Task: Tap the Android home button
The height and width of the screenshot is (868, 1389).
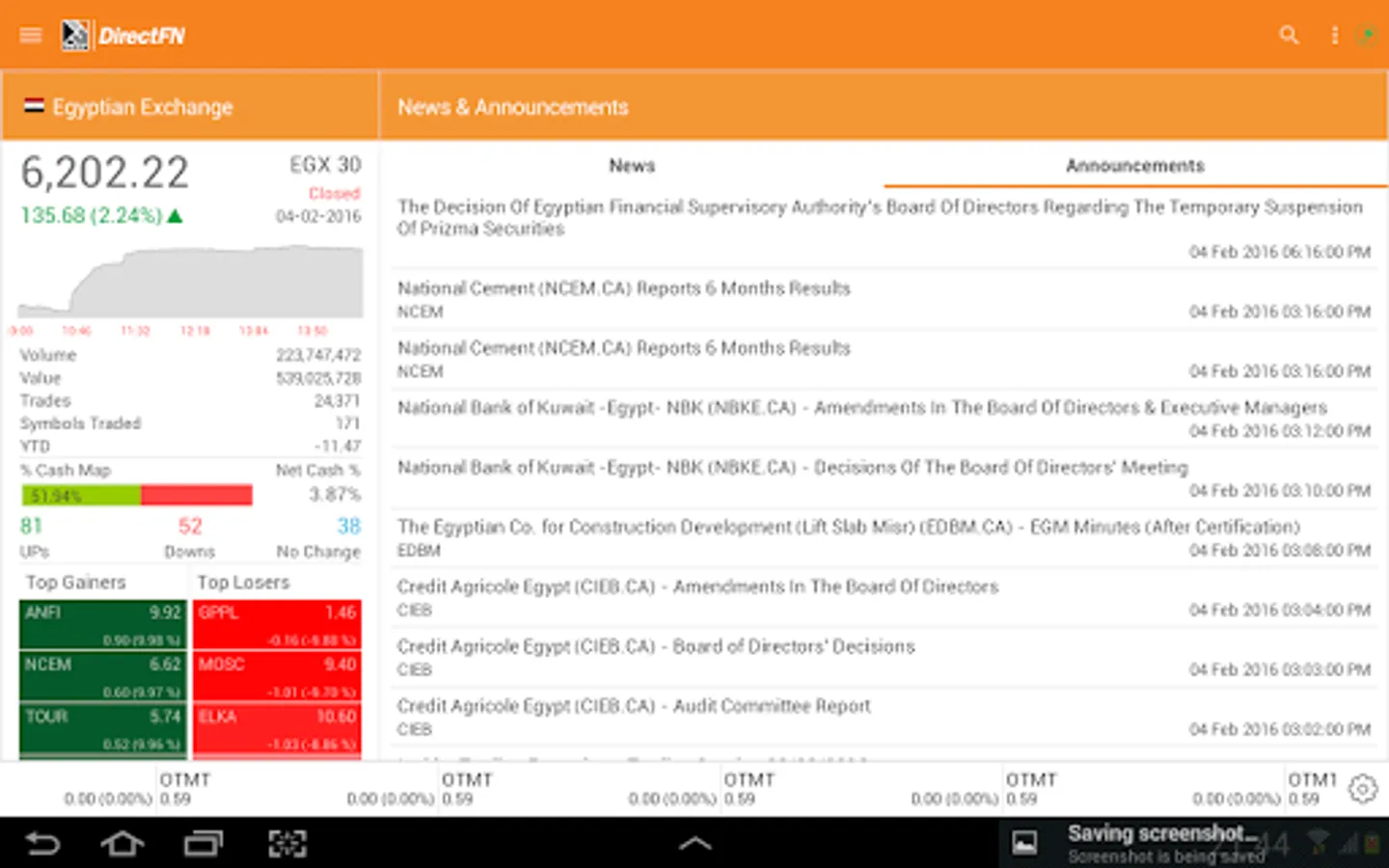Action: [123, 844]
